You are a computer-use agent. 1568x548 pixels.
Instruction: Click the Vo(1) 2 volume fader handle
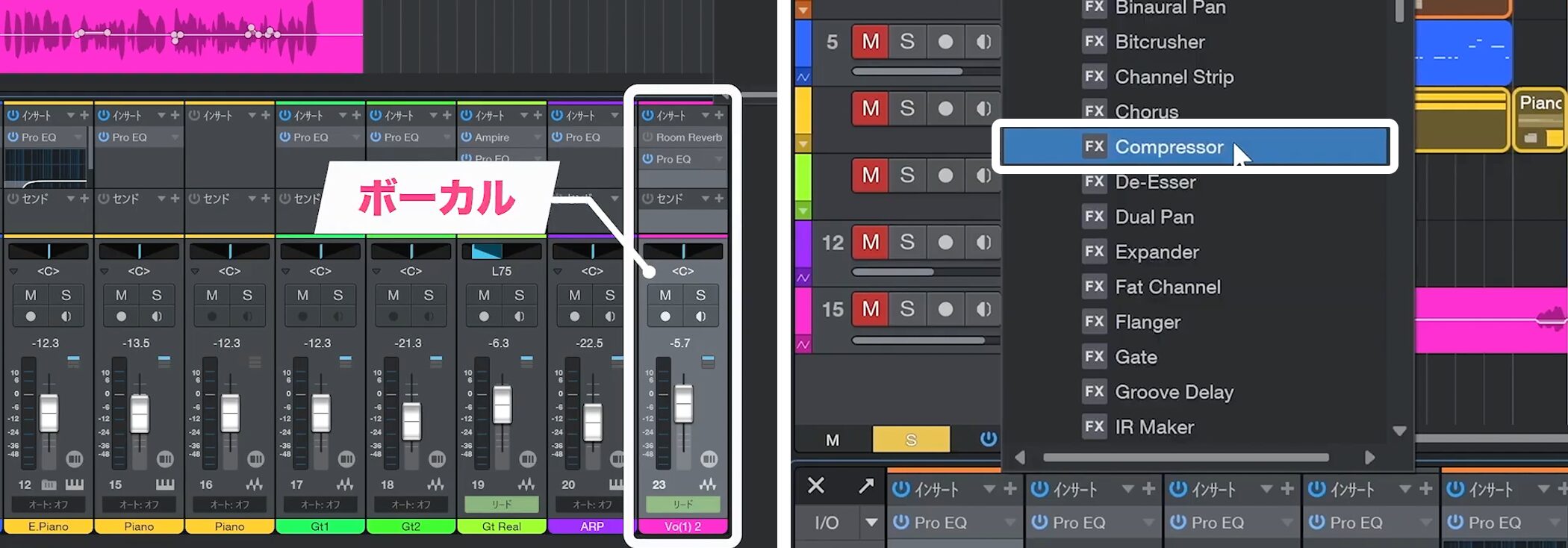683,404
